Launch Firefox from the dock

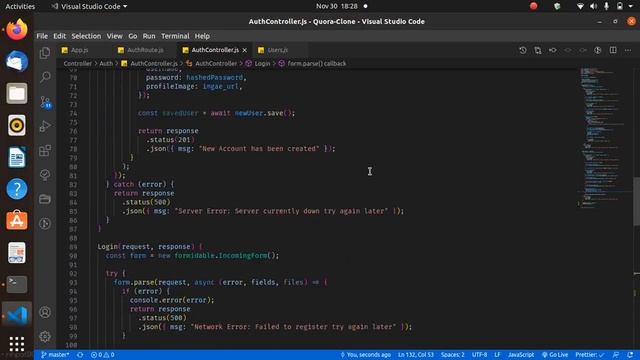(17, 29)
